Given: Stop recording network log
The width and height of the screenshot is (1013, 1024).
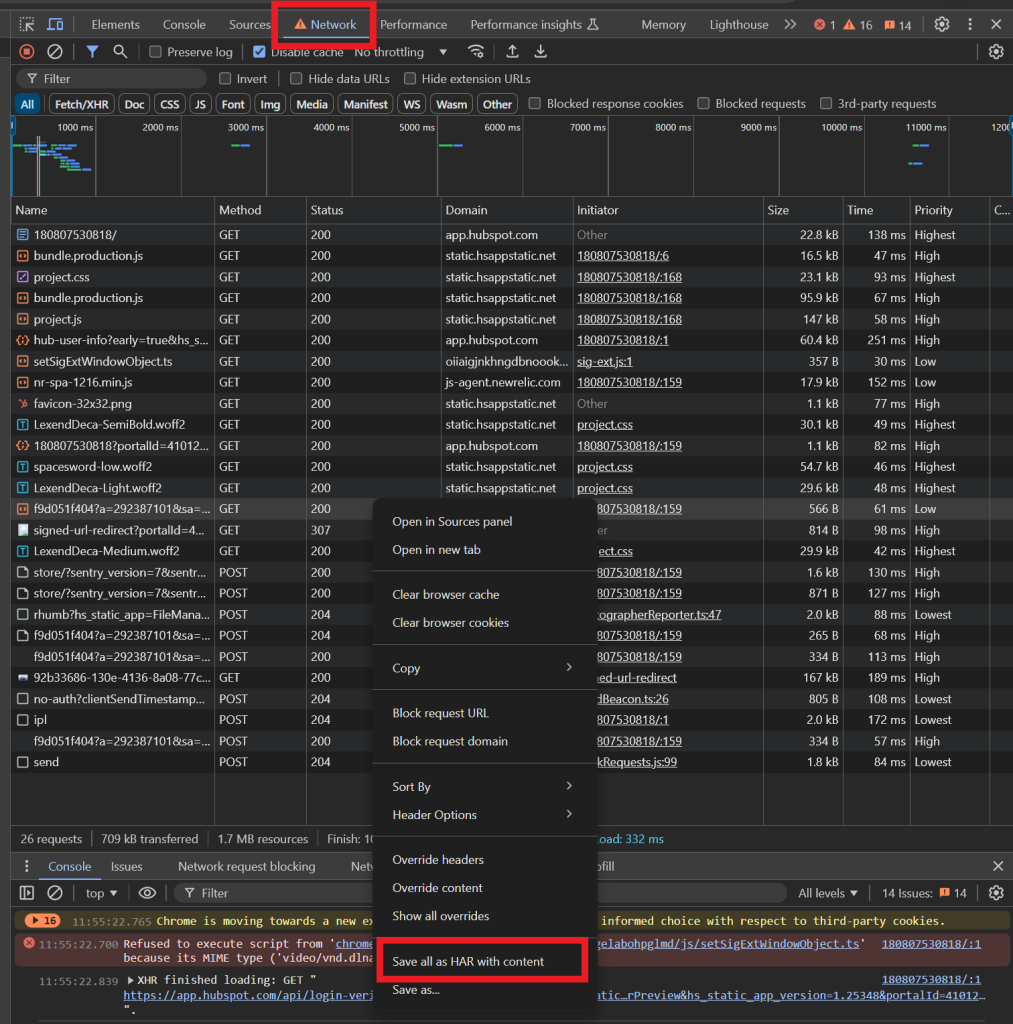Looking at the screenshot, I should (27, 52).
